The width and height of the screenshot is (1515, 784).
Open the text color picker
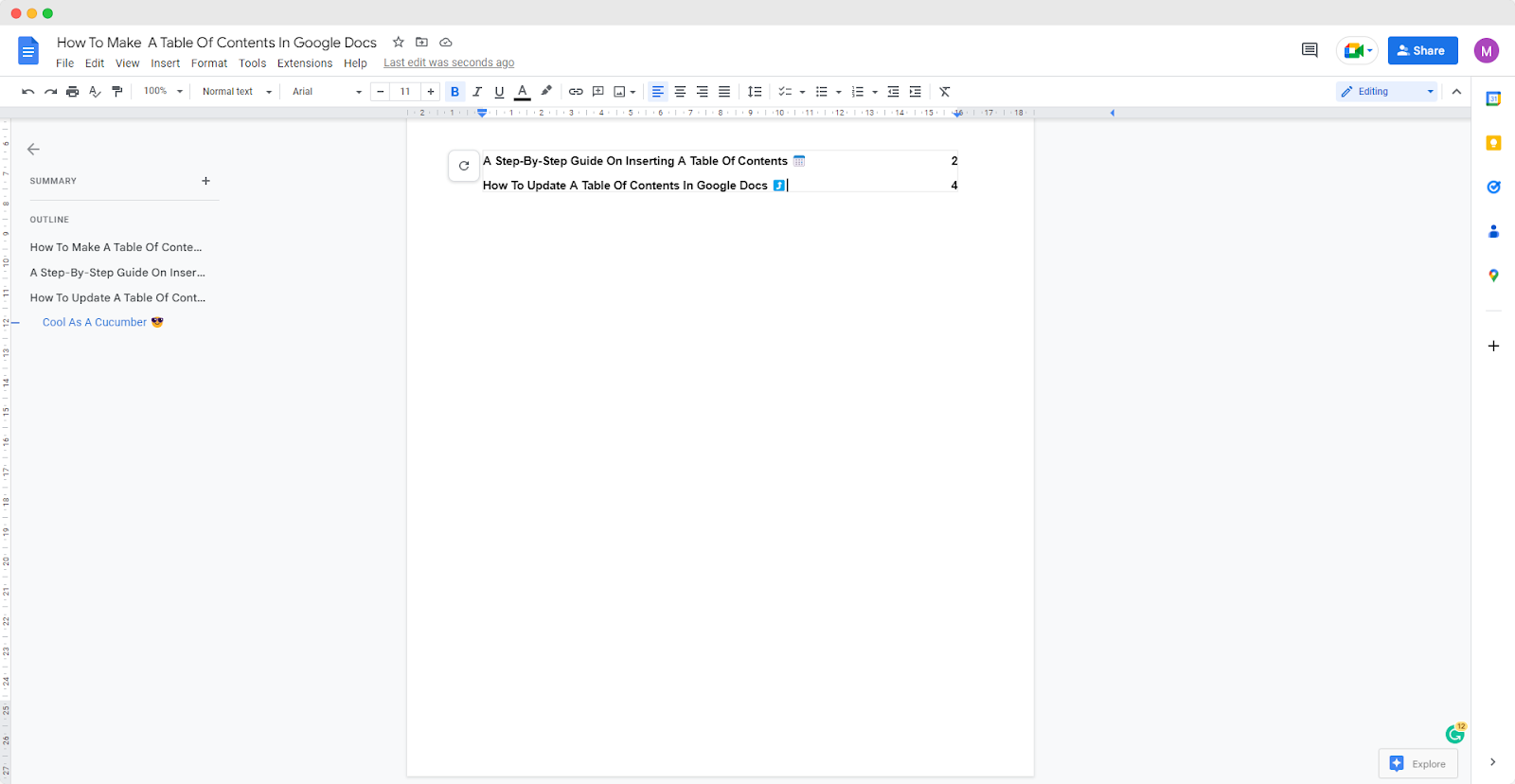coord(523,92)
